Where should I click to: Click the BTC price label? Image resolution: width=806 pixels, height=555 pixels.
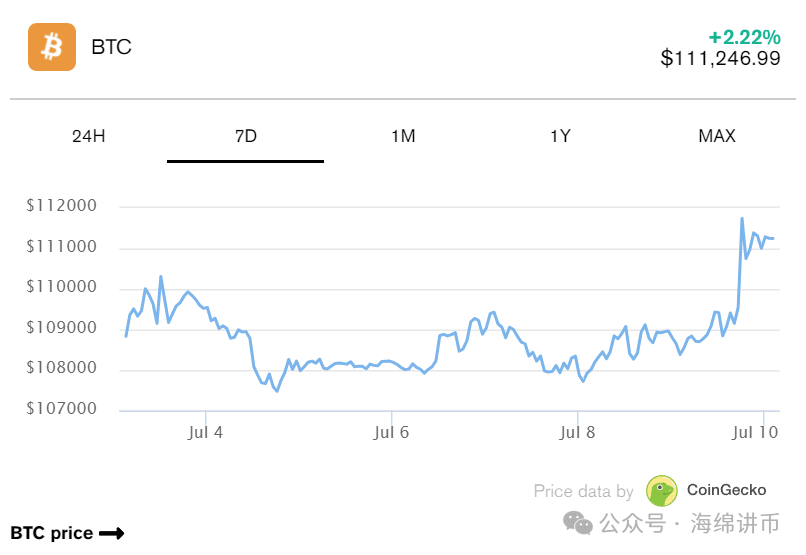tap(52, 533)
